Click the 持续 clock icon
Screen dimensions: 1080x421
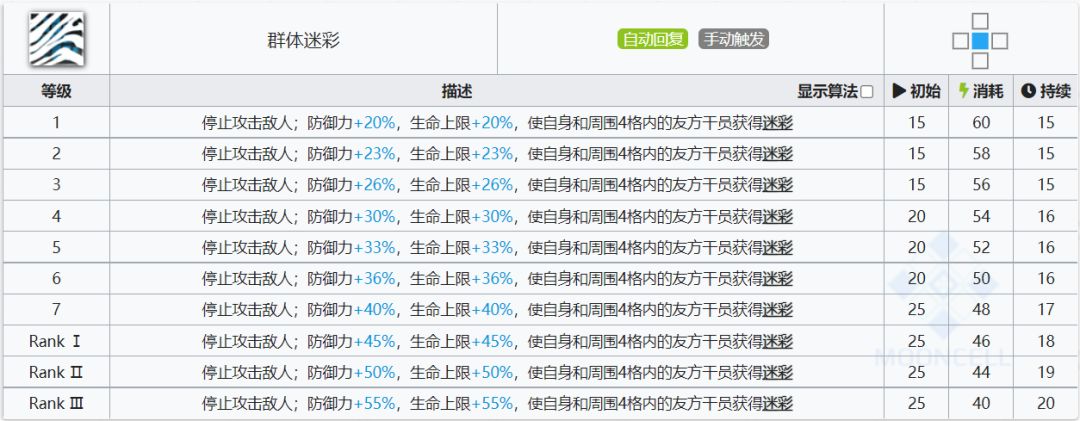[x=1028, y=91]
